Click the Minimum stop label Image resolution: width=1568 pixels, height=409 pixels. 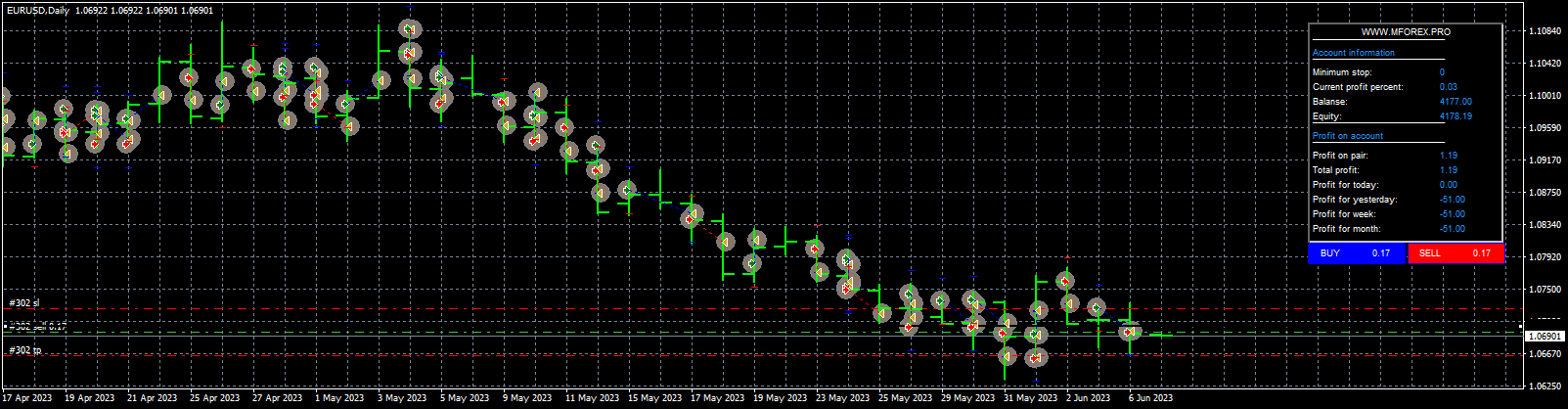[1342, 72]
